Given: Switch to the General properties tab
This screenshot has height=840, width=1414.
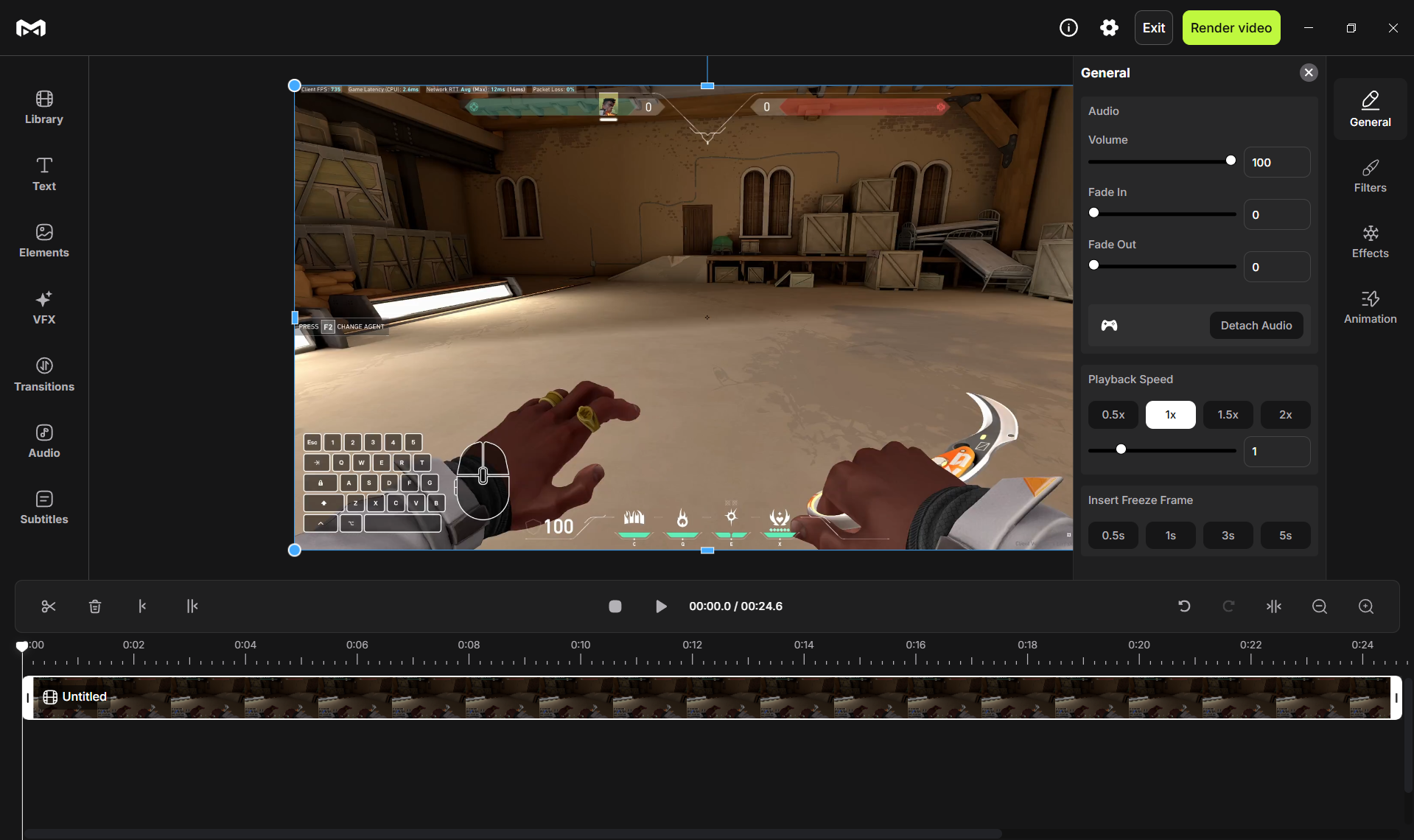Looking at the screenshot, I should [1370, 109].
